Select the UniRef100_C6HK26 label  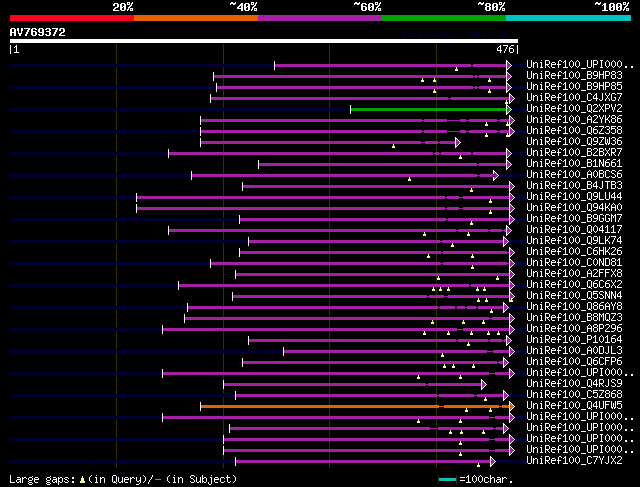tap(574, 252)
